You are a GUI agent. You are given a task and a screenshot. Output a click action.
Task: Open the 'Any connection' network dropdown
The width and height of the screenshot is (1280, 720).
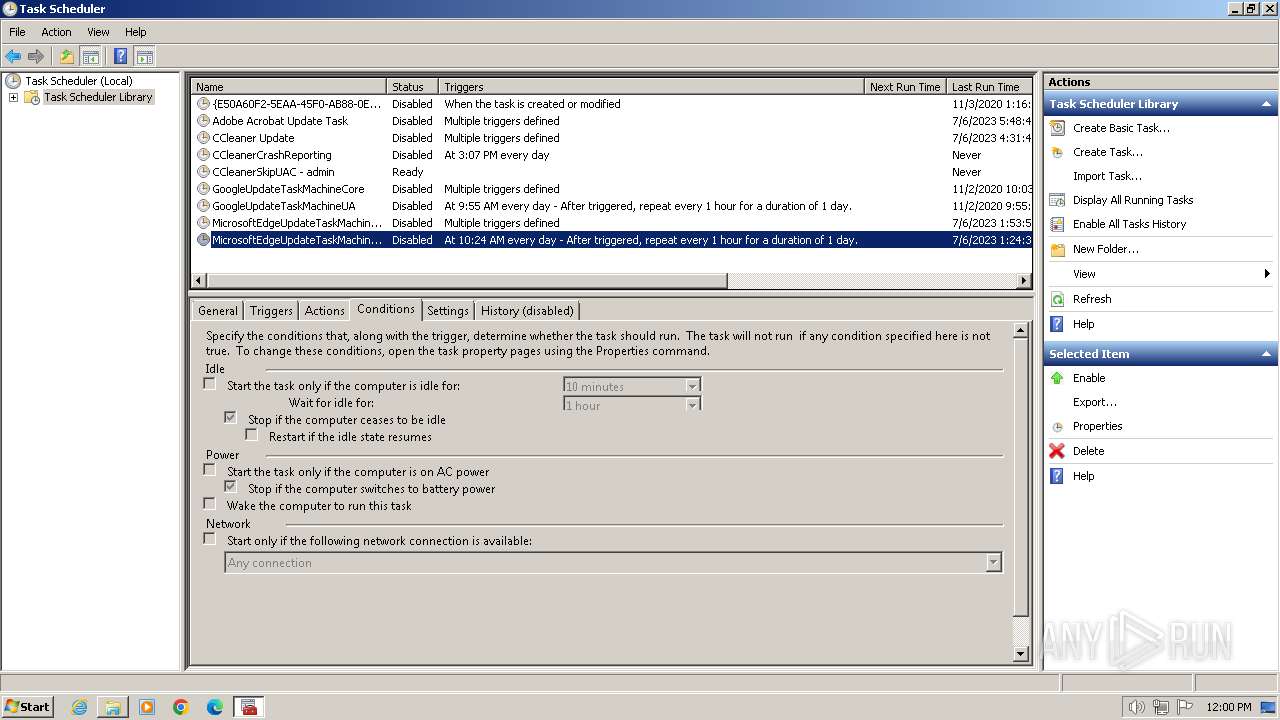993,563
